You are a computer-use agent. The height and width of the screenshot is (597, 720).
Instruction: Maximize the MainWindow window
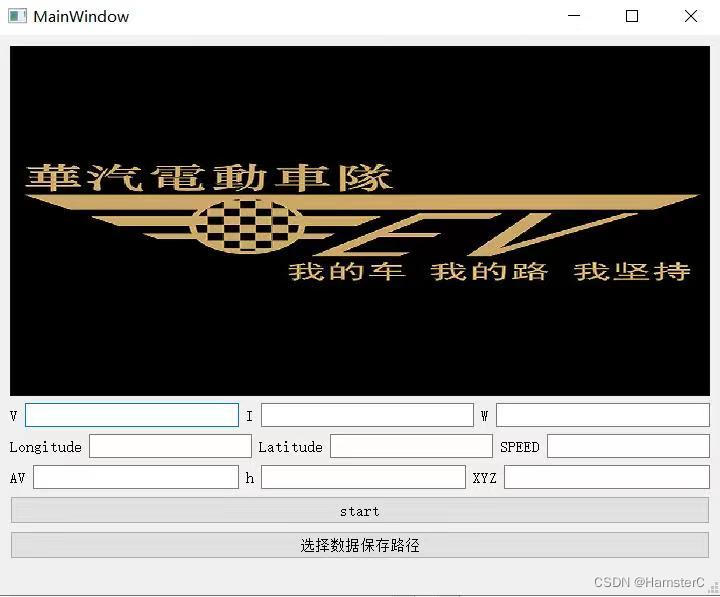point(632,16)
